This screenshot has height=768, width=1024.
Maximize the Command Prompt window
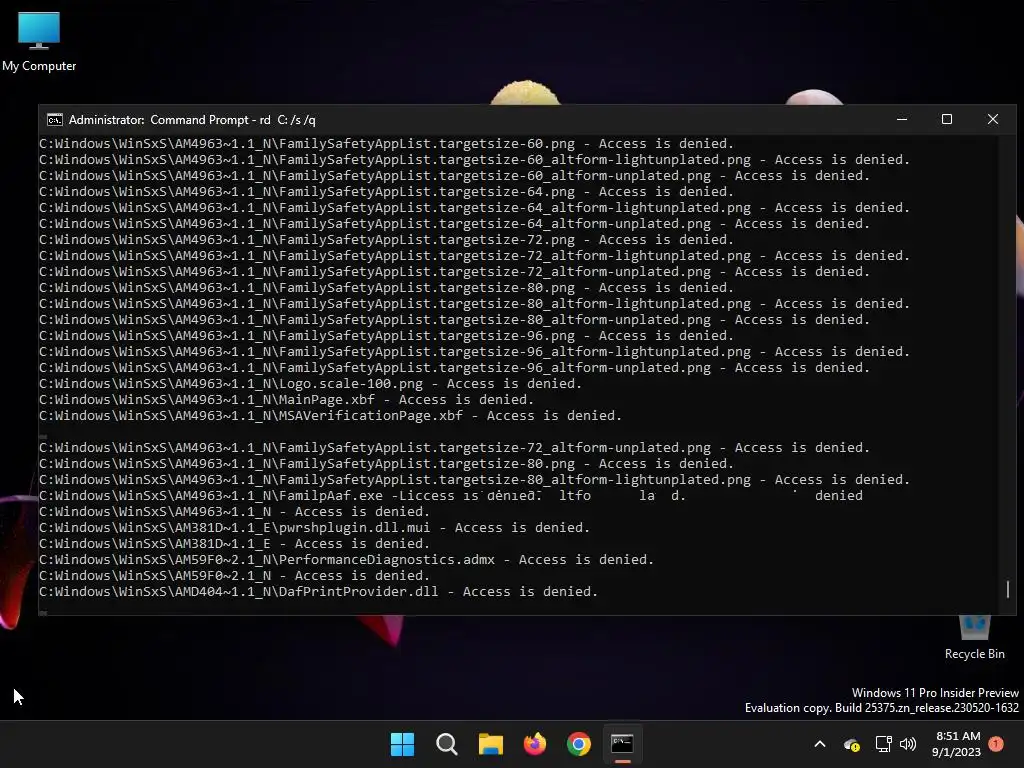click(947, 120)
